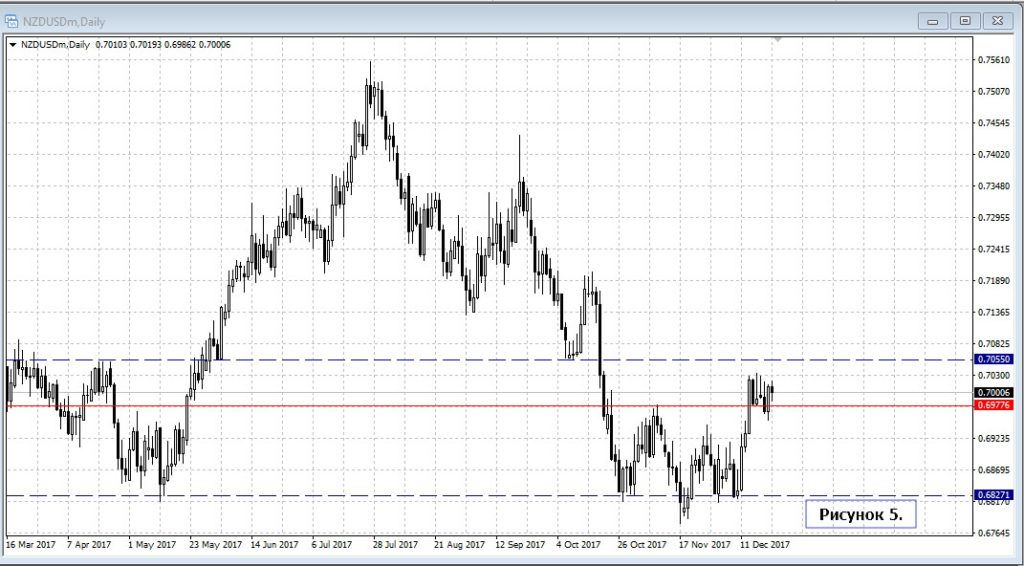Click the 28 Jul 2017 date on time axis

pos(394,546)
